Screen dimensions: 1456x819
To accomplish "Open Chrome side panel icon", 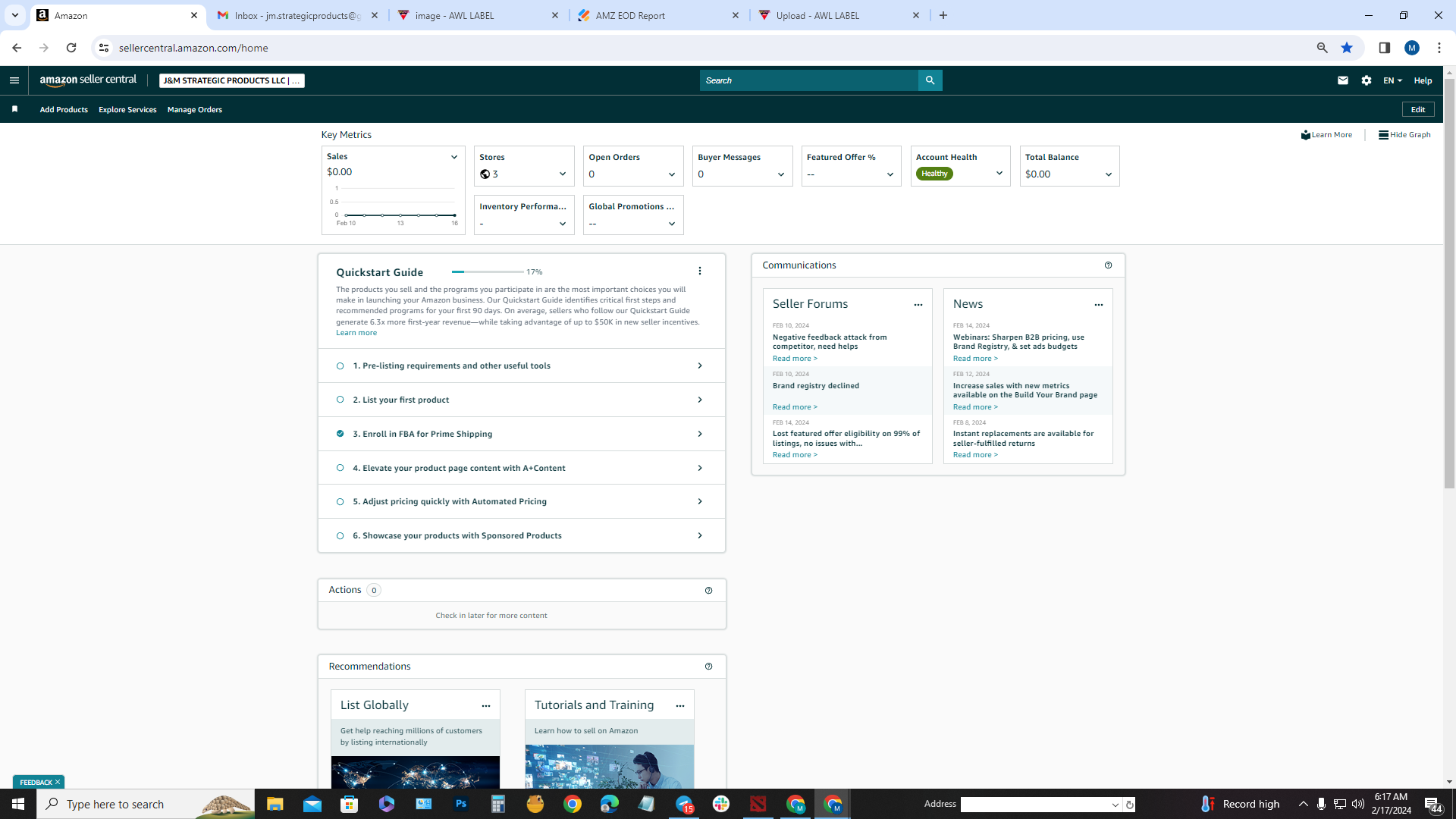I will click(1384, 48).
